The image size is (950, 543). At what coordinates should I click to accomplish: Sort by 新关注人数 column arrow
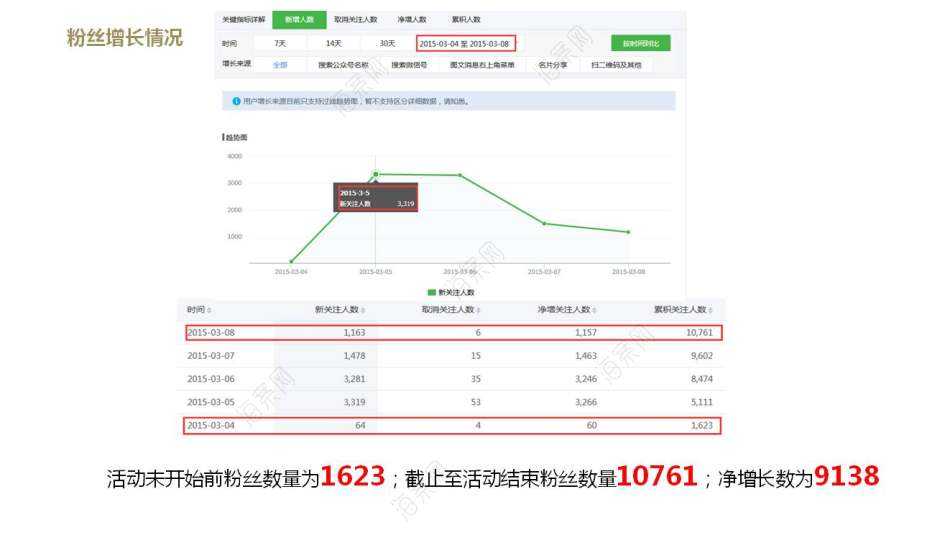click(x=364, y=310)
